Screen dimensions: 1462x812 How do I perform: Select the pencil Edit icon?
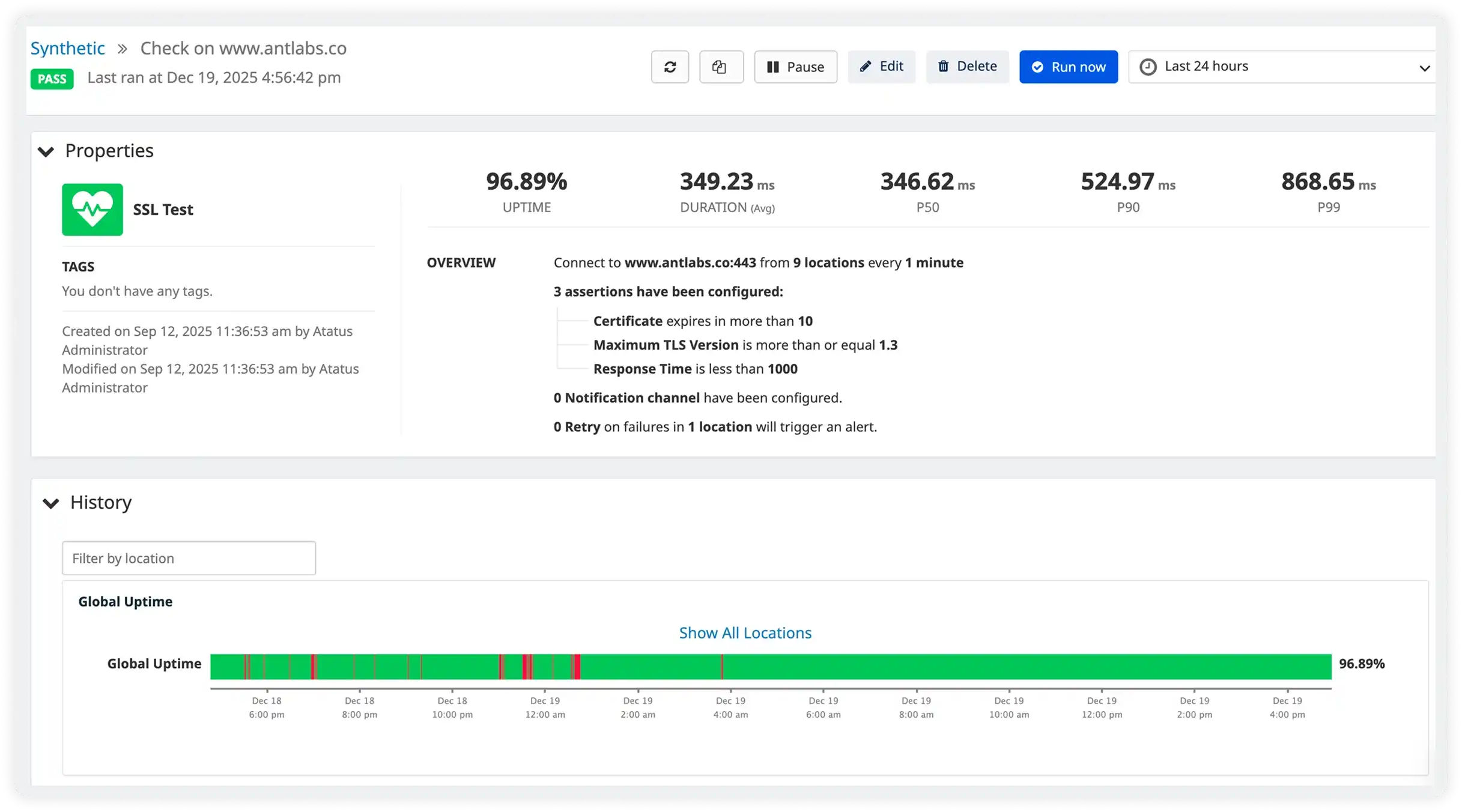click(x=865, y=67)
